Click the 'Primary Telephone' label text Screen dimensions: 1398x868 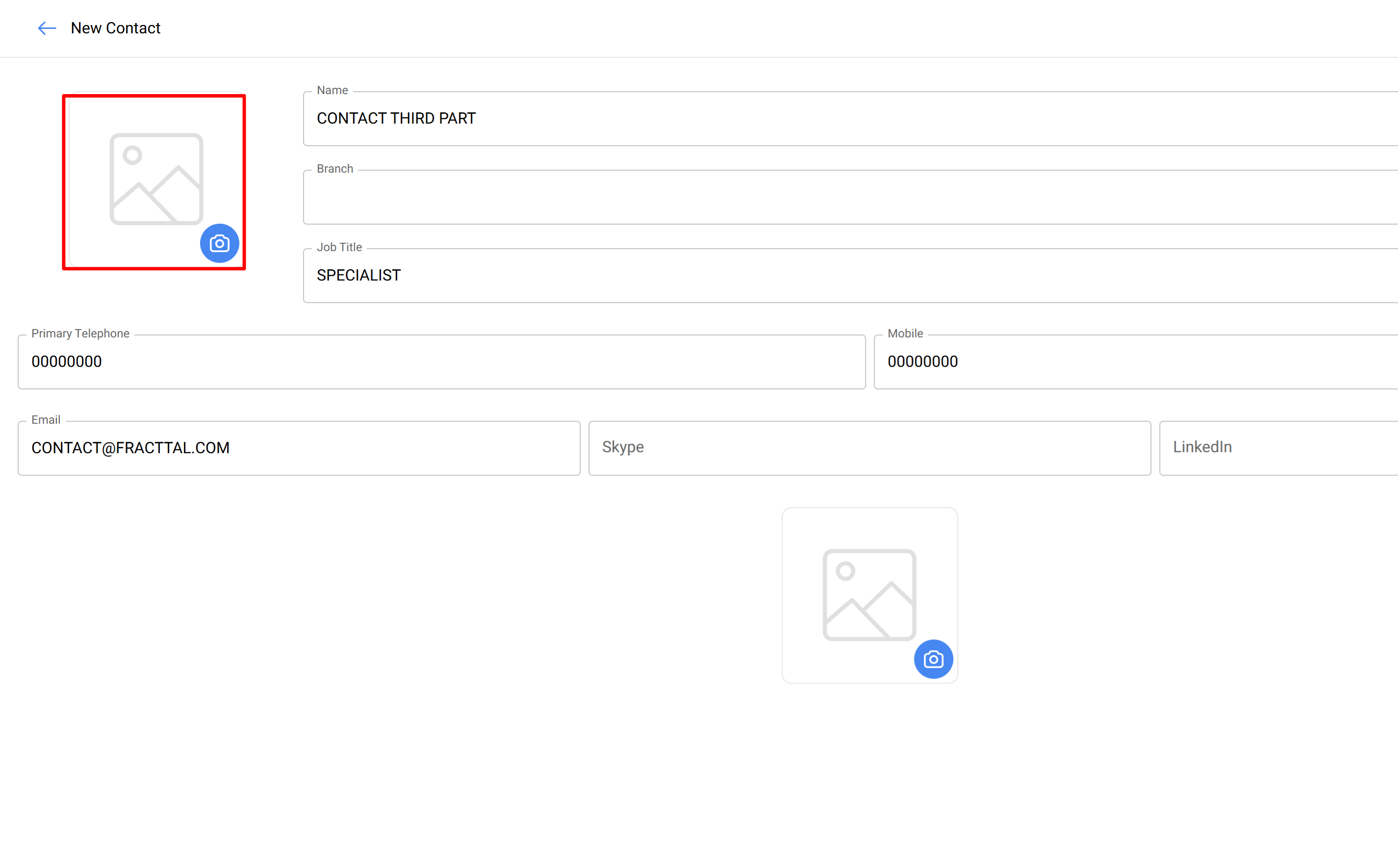coord(80,333)
